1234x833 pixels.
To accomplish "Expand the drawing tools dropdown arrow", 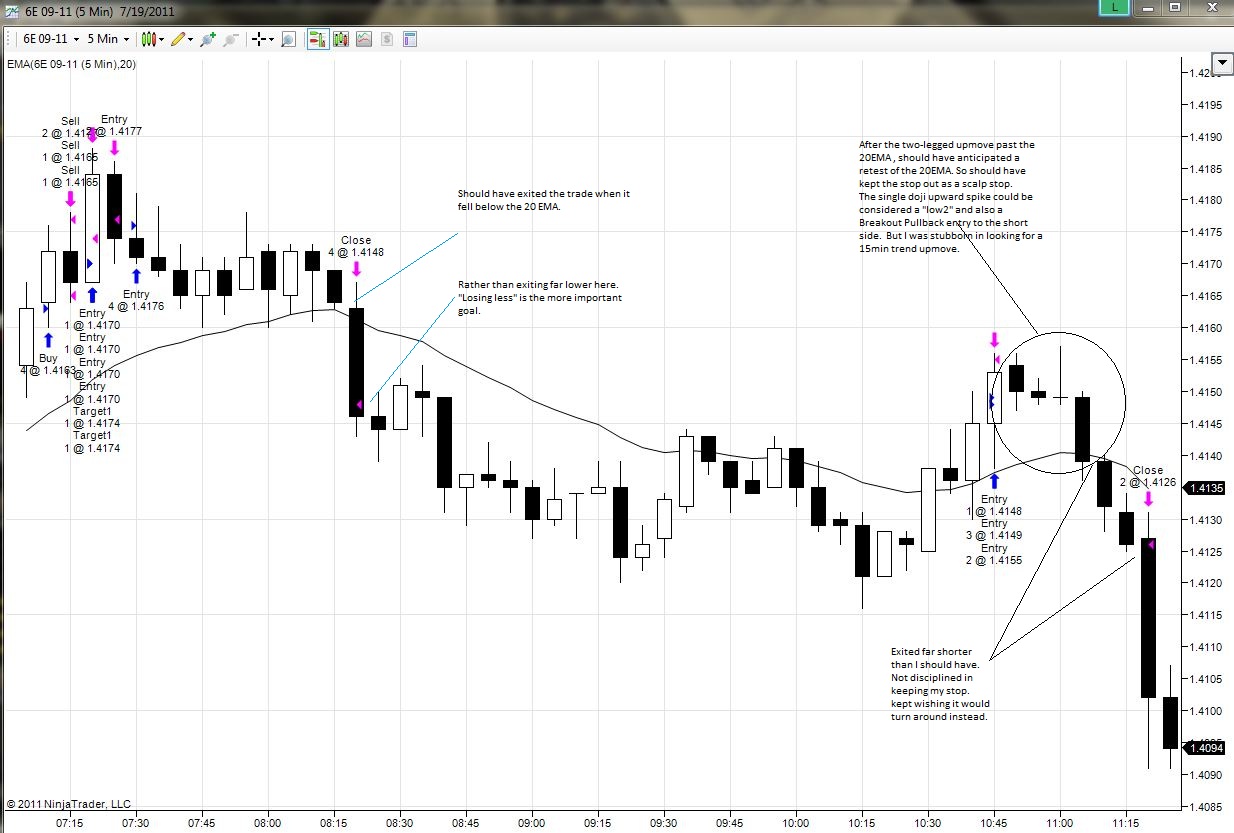I will 191,39.
